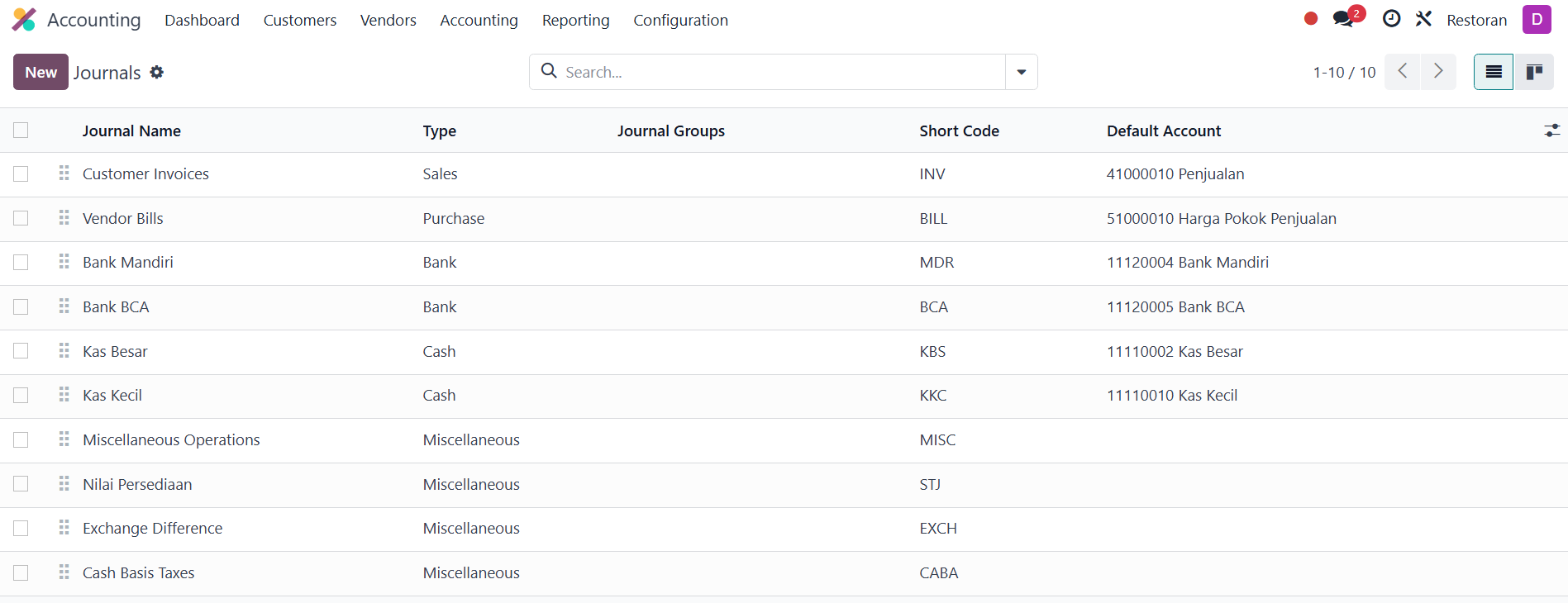Open the Vendors menu

388,20
